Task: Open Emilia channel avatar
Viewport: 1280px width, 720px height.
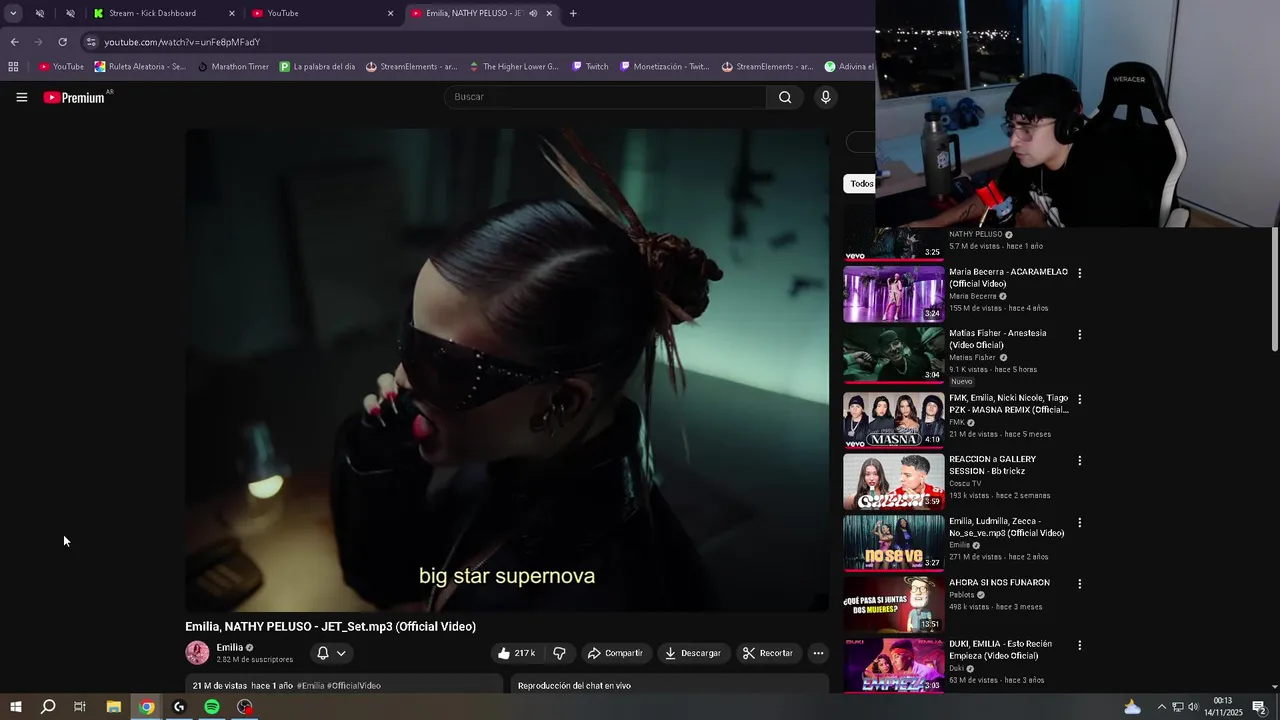Action: (197, 653)
